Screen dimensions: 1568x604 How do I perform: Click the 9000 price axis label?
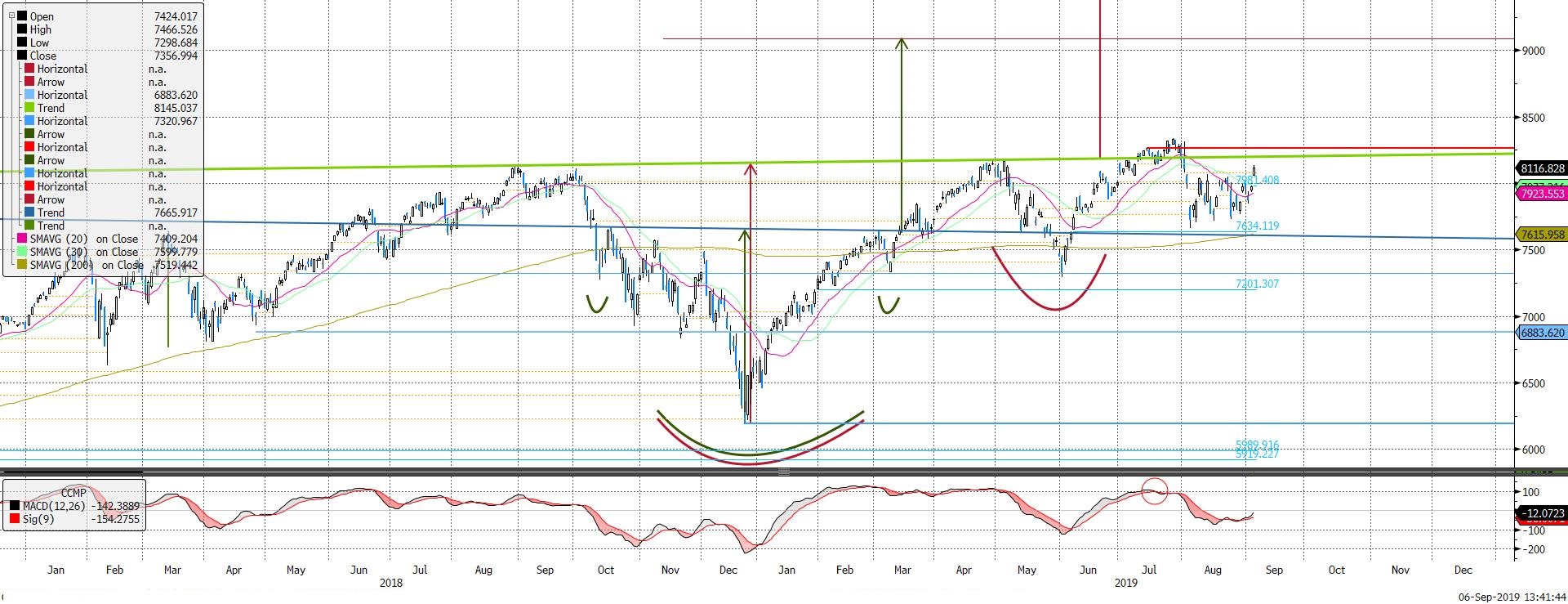click(x=1533, y=51)
